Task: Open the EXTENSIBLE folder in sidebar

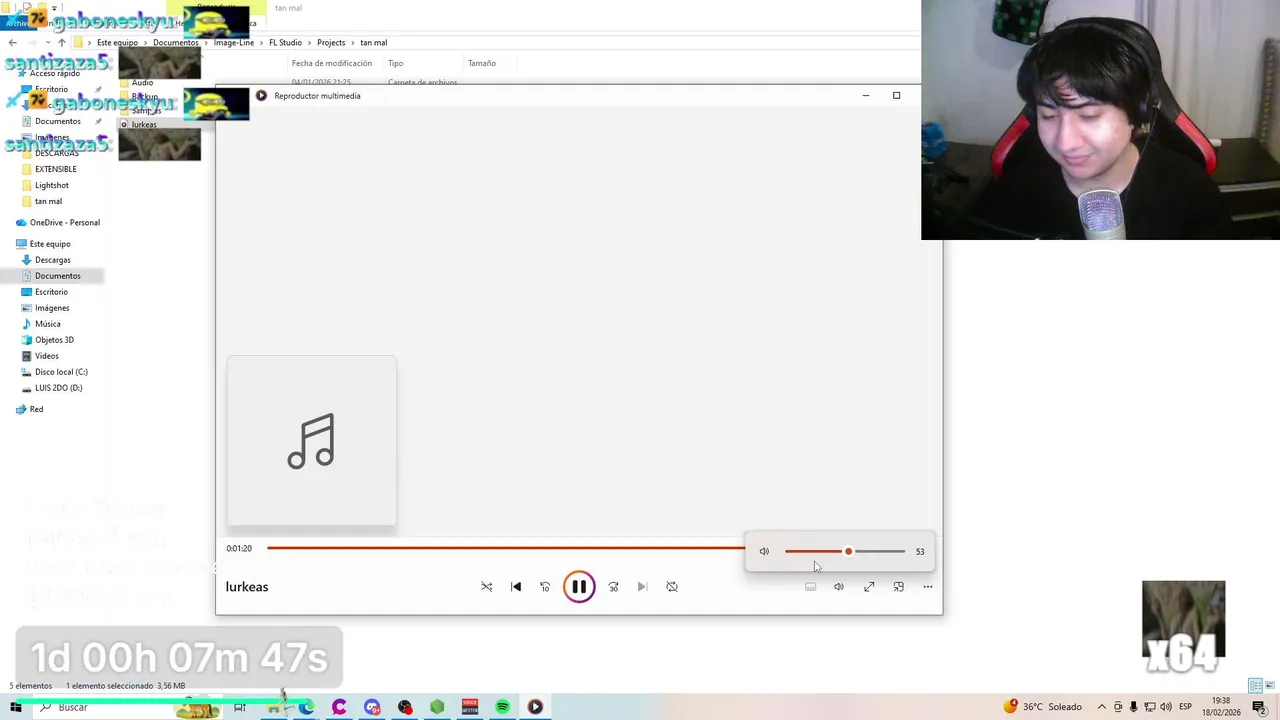Action: pos(56,169)
